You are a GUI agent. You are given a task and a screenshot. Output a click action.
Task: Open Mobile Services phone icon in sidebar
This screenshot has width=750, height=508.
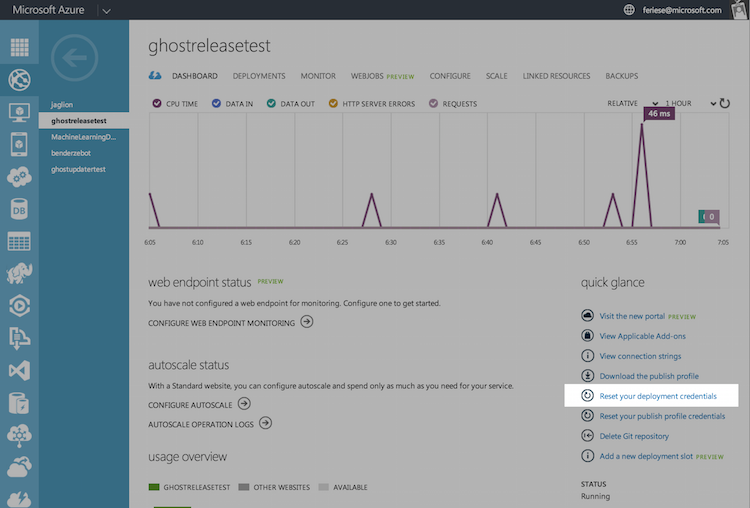coord(19,144)
